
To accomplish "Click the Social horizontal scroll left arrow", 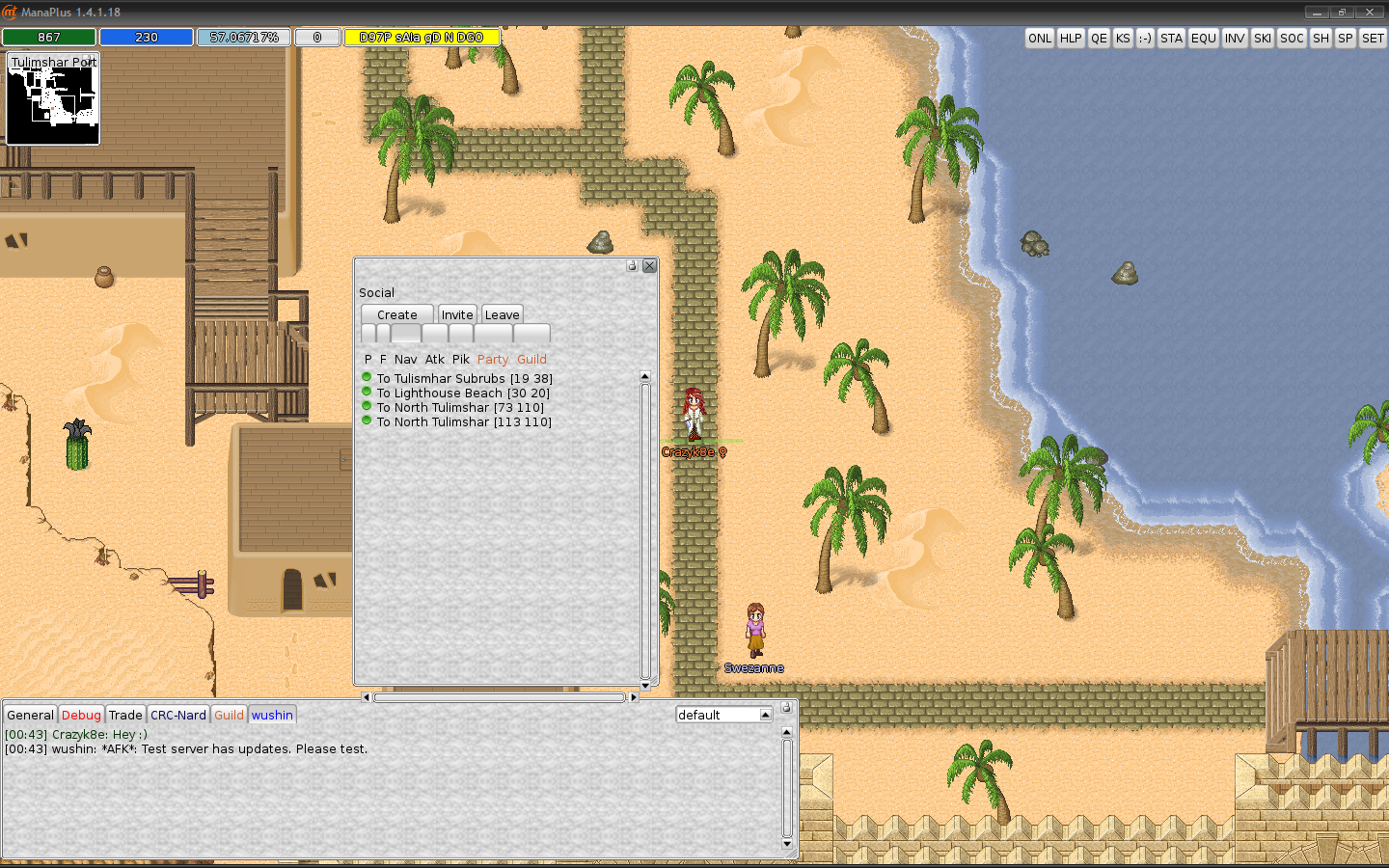I will coord(366,696).
